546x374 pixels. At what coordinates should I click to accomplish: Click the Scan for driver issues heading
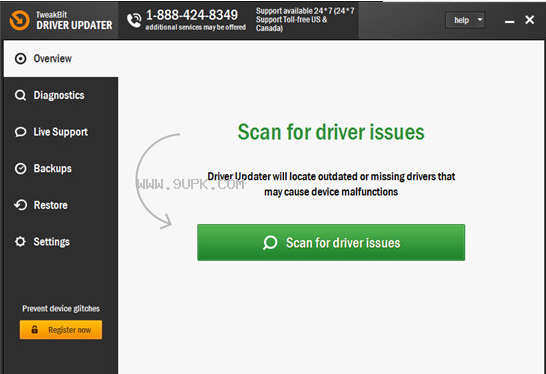click(x=331, y=132)
